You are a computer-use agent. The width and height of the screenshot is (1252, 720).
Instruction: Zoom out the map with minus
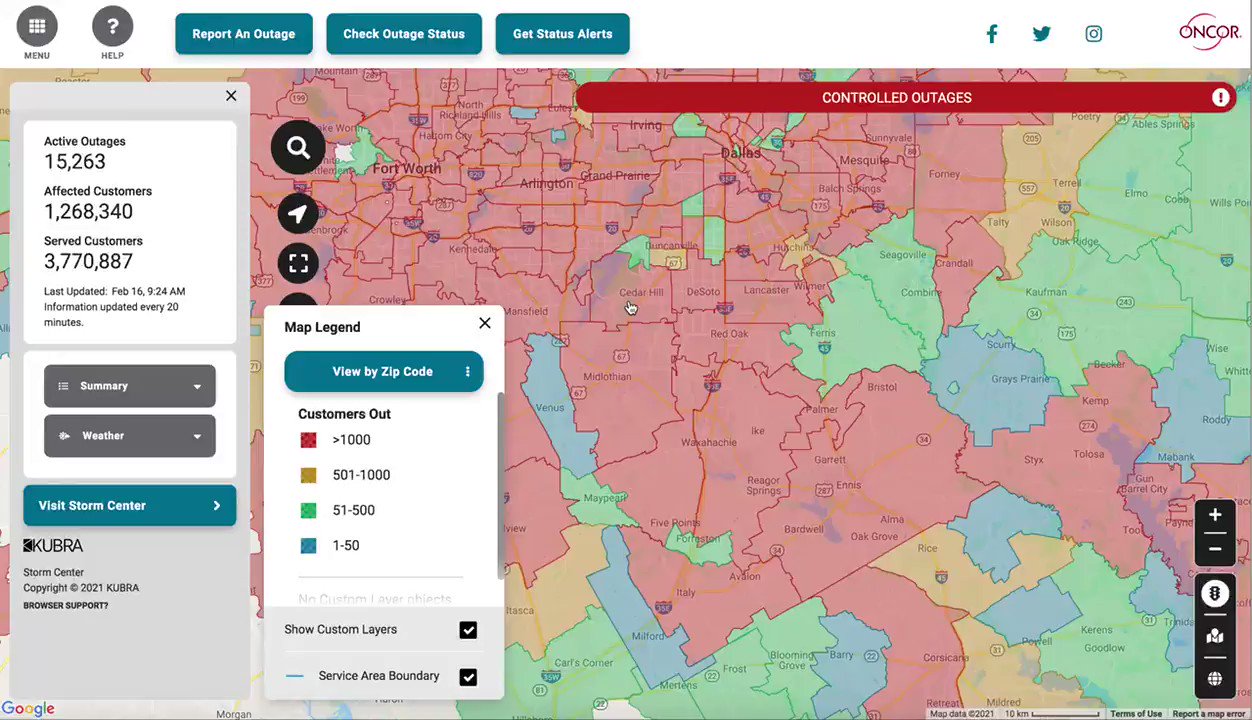tap(1215, 549)
